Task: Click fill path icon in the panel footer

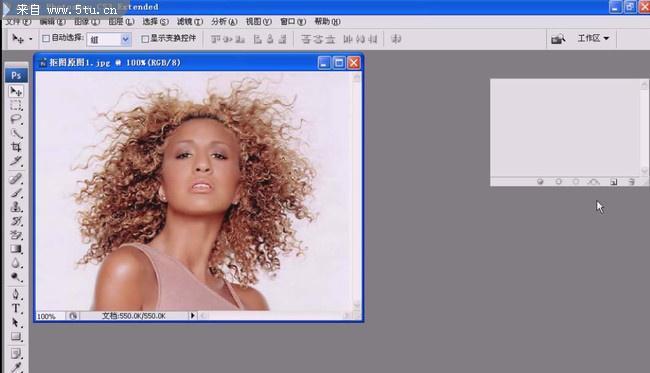Action: pyautogui.click(x=540, y=182)
